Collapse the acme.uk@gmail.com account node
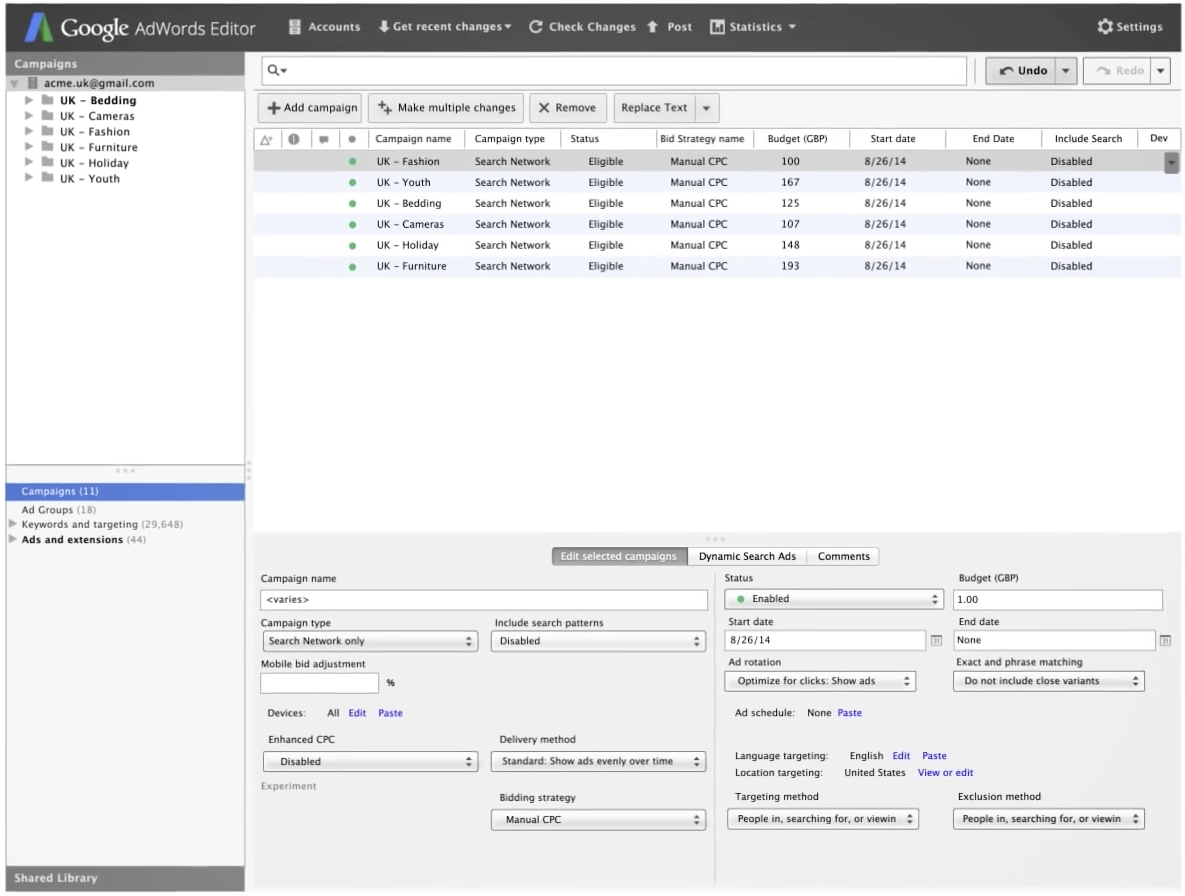Viewport: 1185px width, 896px height. 14,83
